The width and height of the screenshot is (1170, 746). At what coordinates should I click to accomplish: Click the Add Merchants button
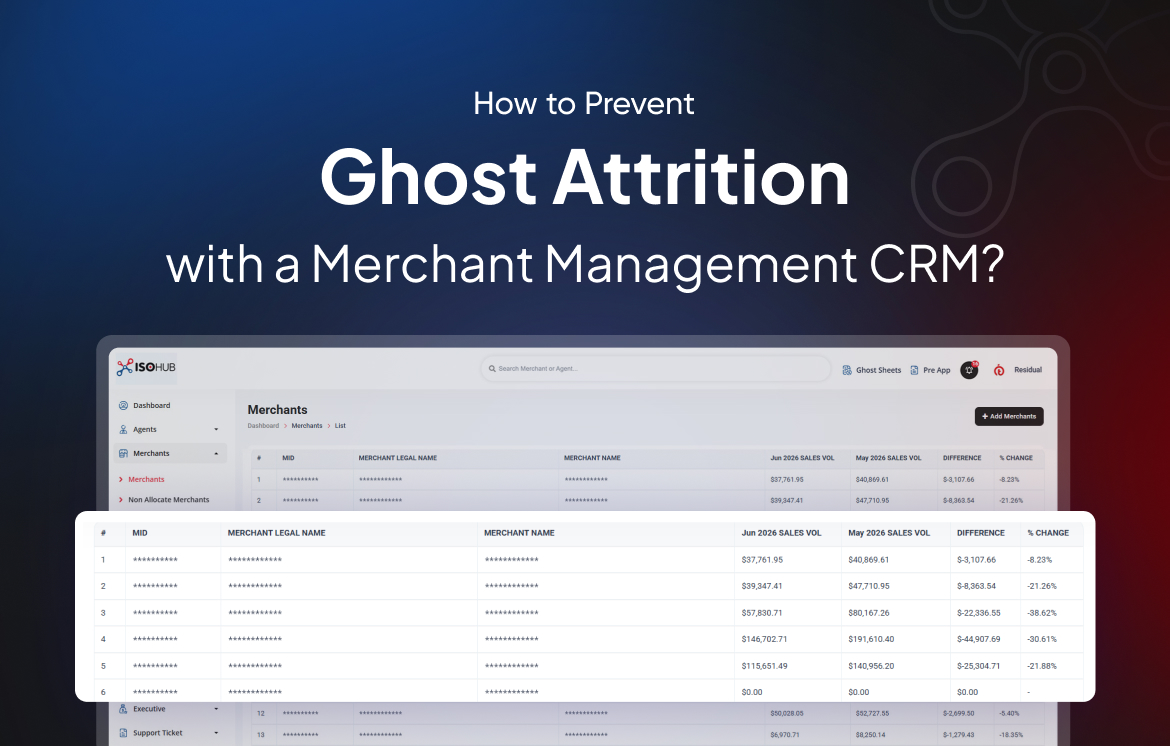tap(1009, 416)
